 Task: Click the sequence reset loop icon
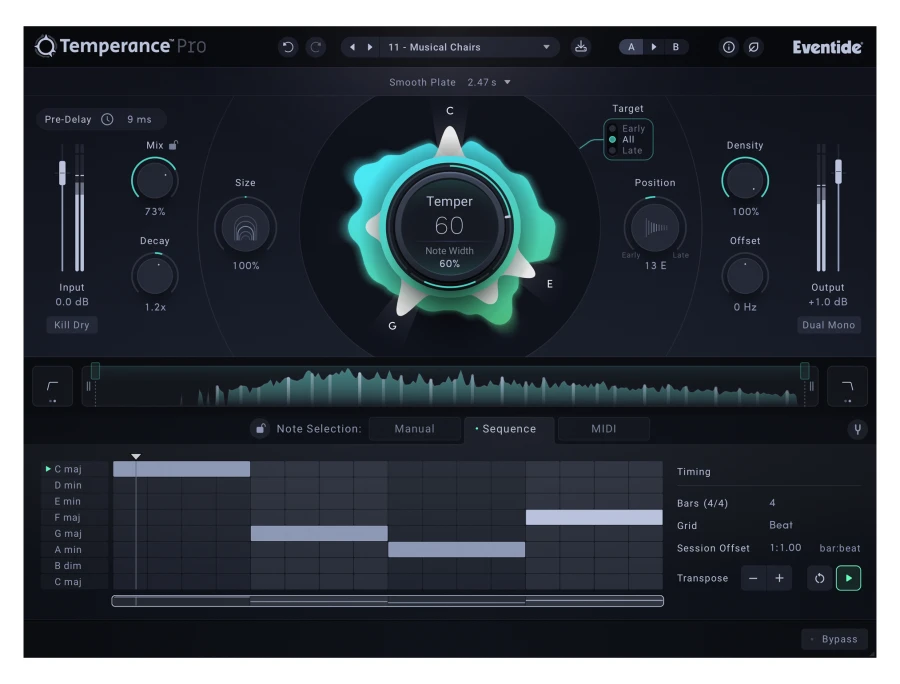[x=820, y=578]
